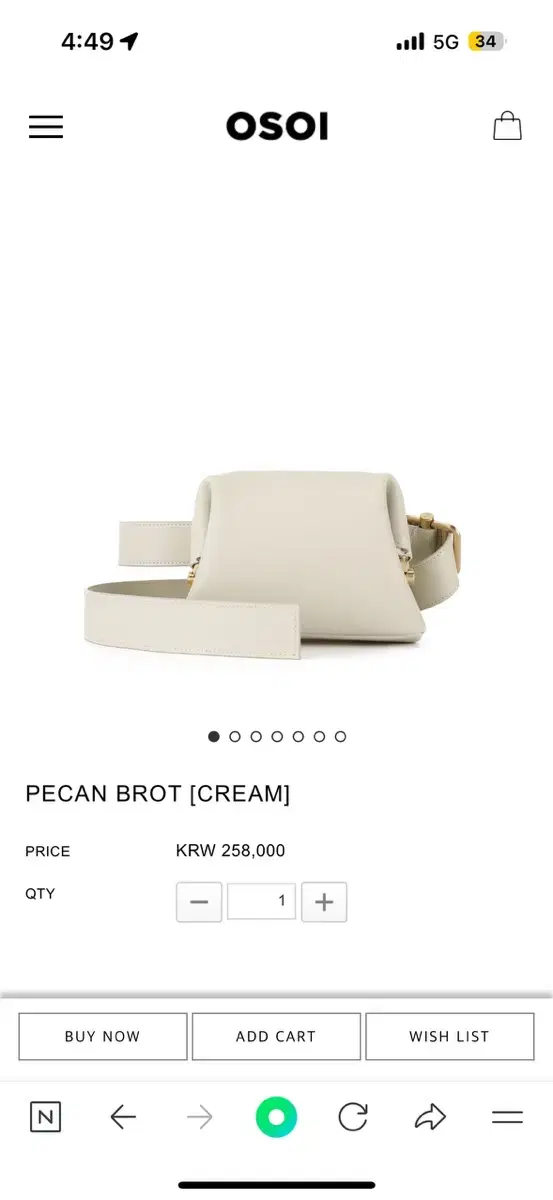
Task: Open the hamburger menu at top left
Action: coord(45,127)
